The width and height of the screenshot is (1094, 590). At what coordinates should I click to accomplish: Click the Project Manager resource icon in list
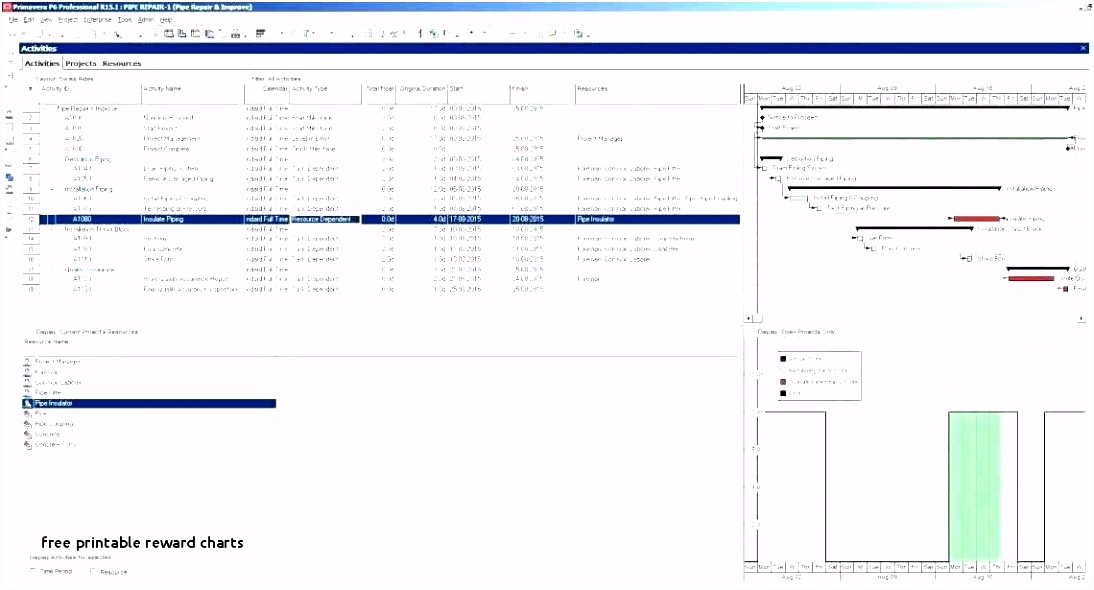point(26,362)
